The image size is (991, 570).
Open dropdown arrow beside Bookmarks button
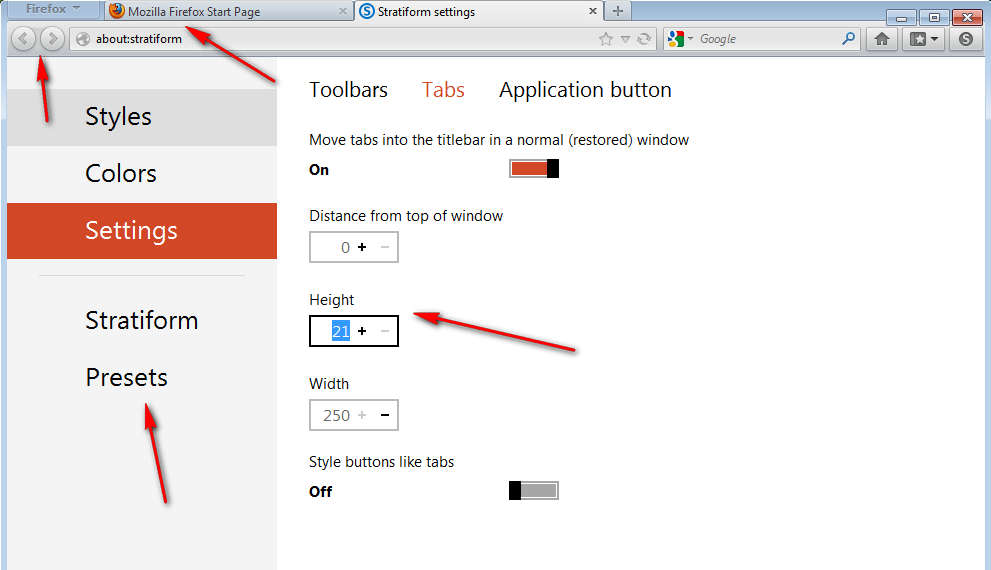(934, 39)
